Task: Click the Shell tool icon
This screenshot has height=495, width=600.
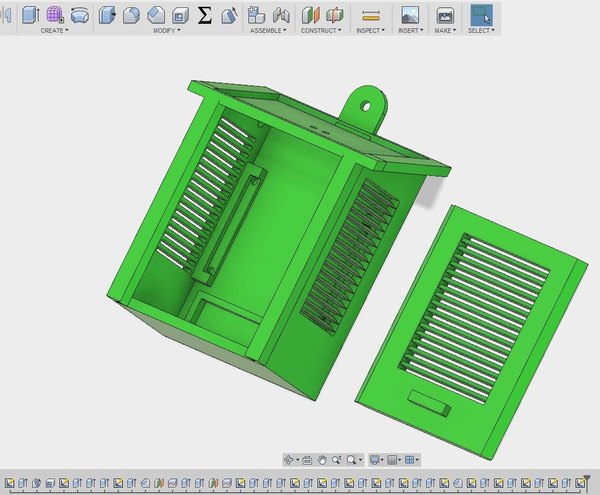Action: (180, 15)
